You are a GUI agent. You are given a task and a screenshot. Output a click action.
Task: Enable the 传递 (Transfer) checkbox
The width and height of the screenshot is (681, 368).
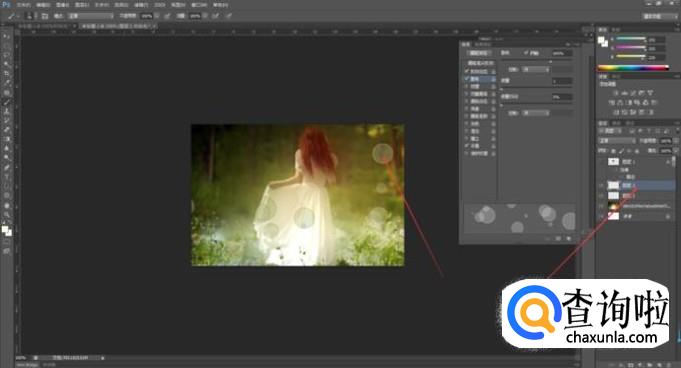[467, 109]
